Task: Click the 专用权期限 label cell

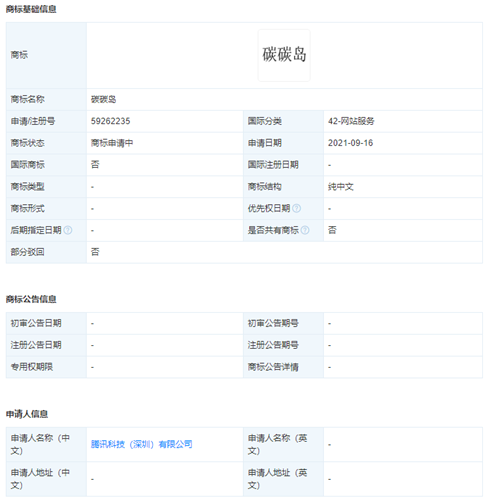Action: 46,367
